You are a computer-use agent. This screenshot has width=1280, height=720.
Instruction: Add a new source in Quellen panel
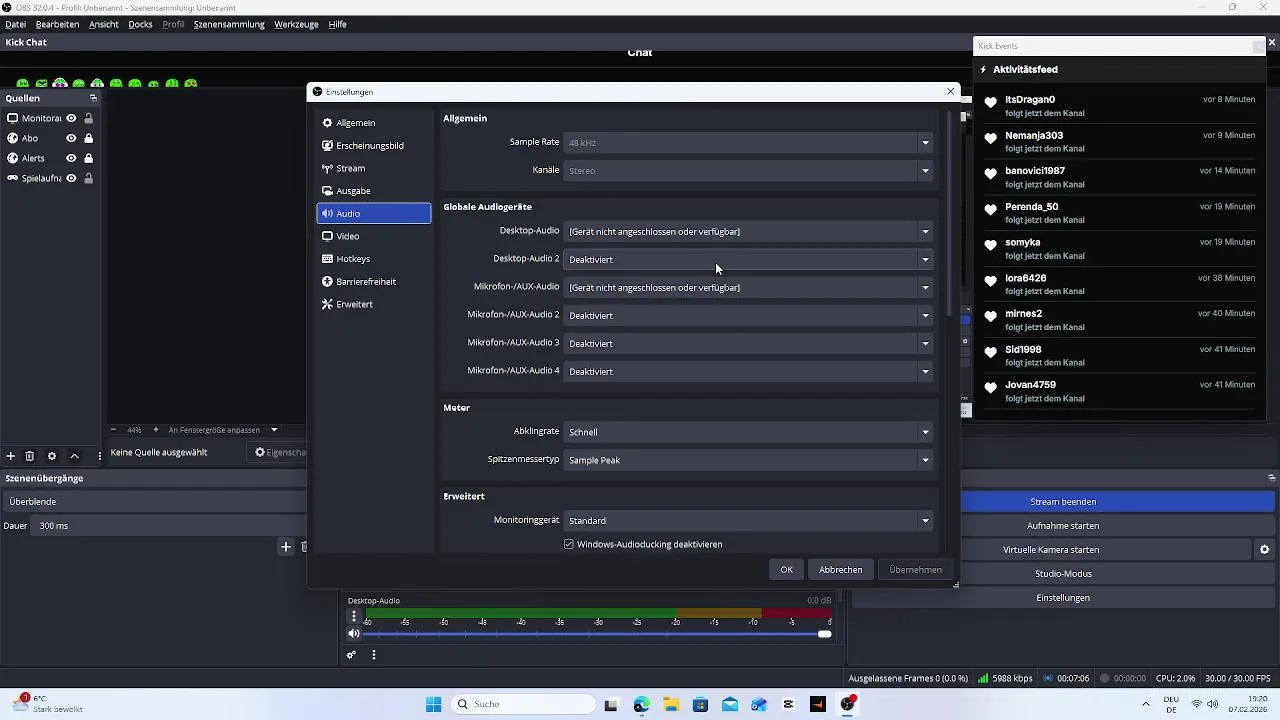(x=11, y=456)
